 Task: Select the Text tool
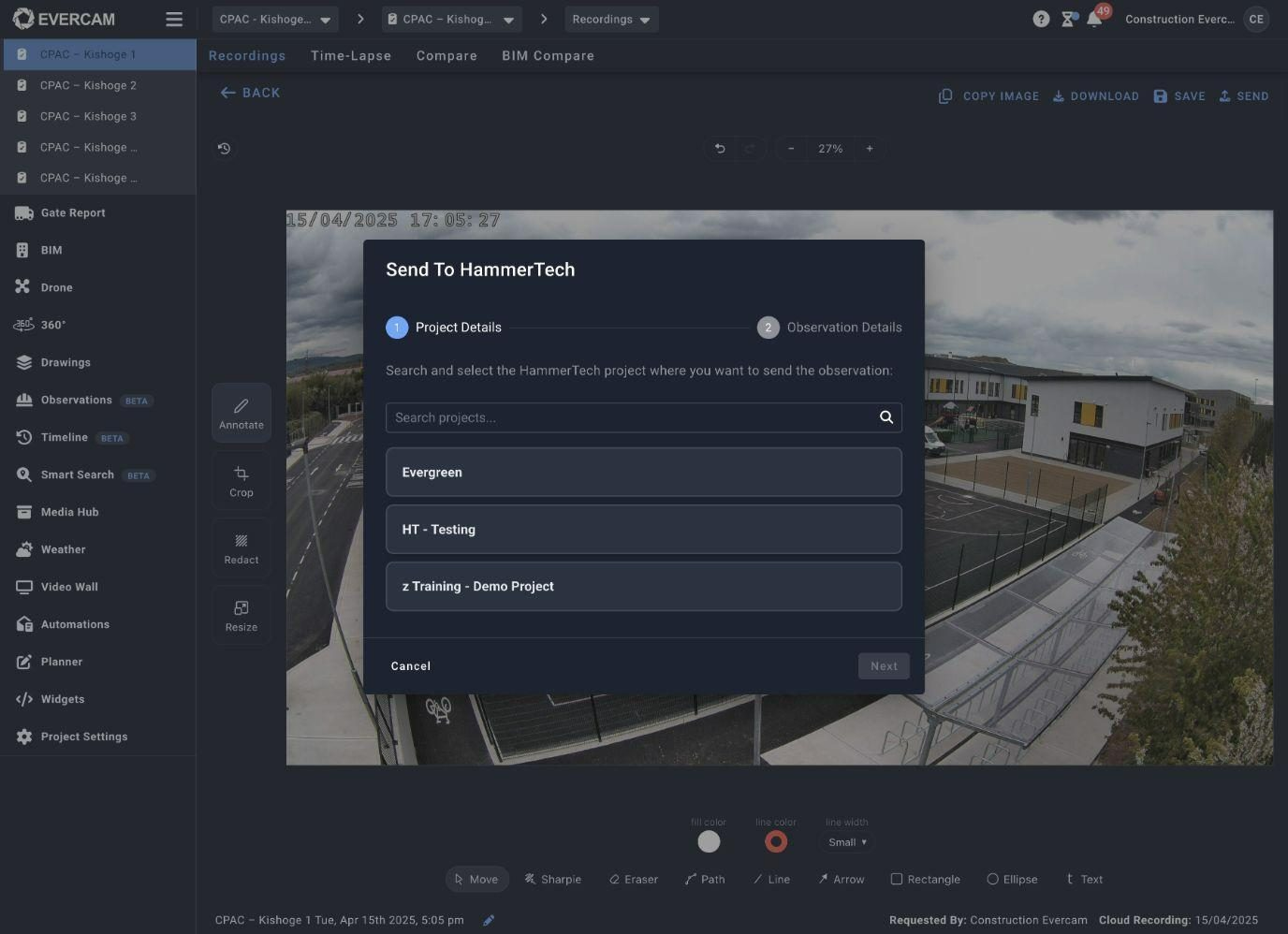[x=1084, y=879]
